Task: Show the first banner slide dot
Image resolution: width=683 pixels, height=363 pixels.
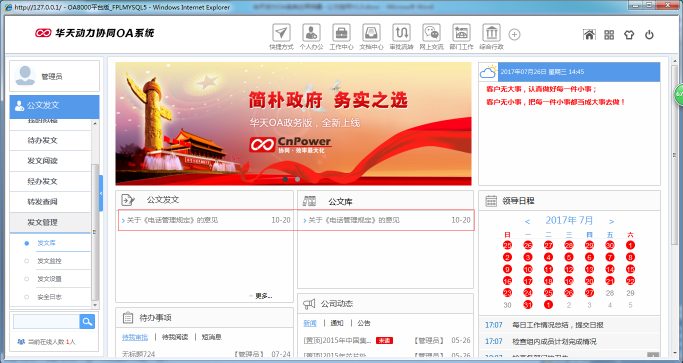Action: tap(285, 179)
